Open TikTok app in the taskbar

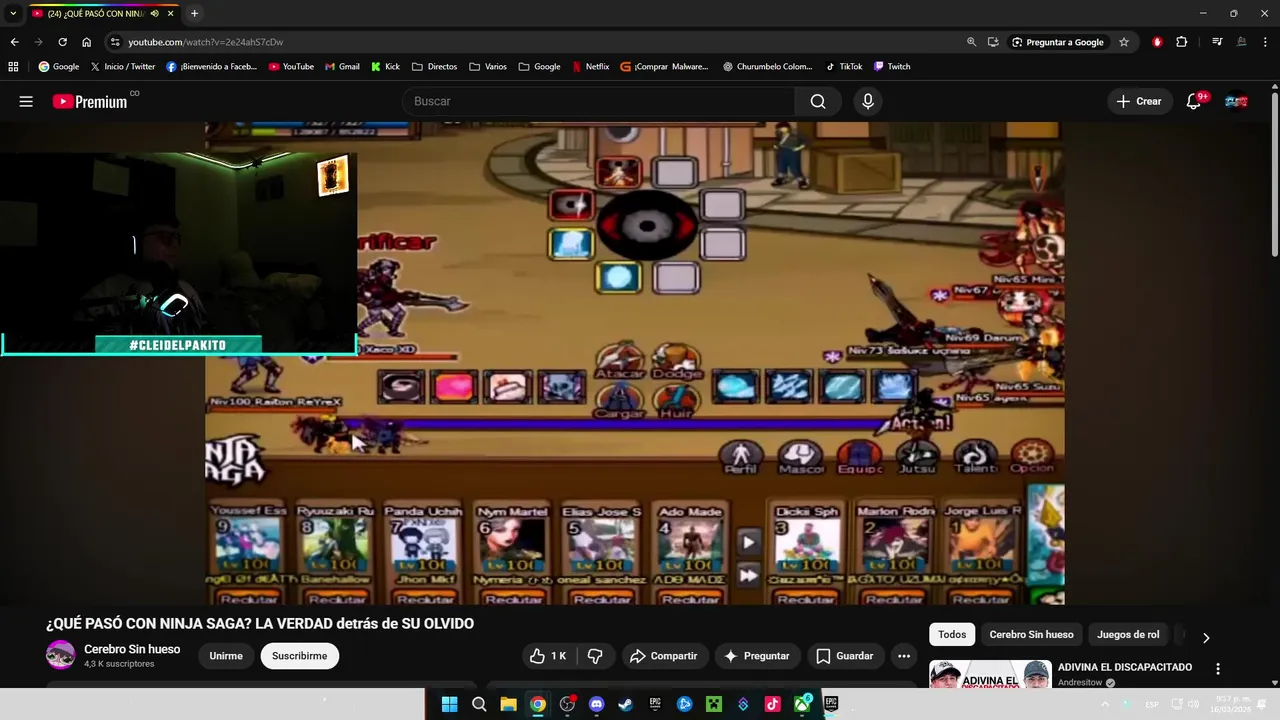point(772,704)
